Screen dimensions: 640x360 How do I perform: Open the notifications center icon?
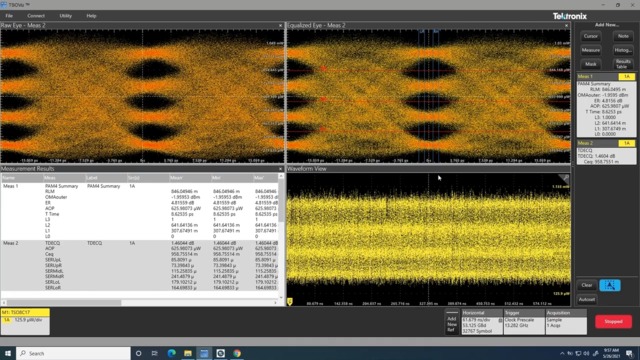click(x=630, y=353)
